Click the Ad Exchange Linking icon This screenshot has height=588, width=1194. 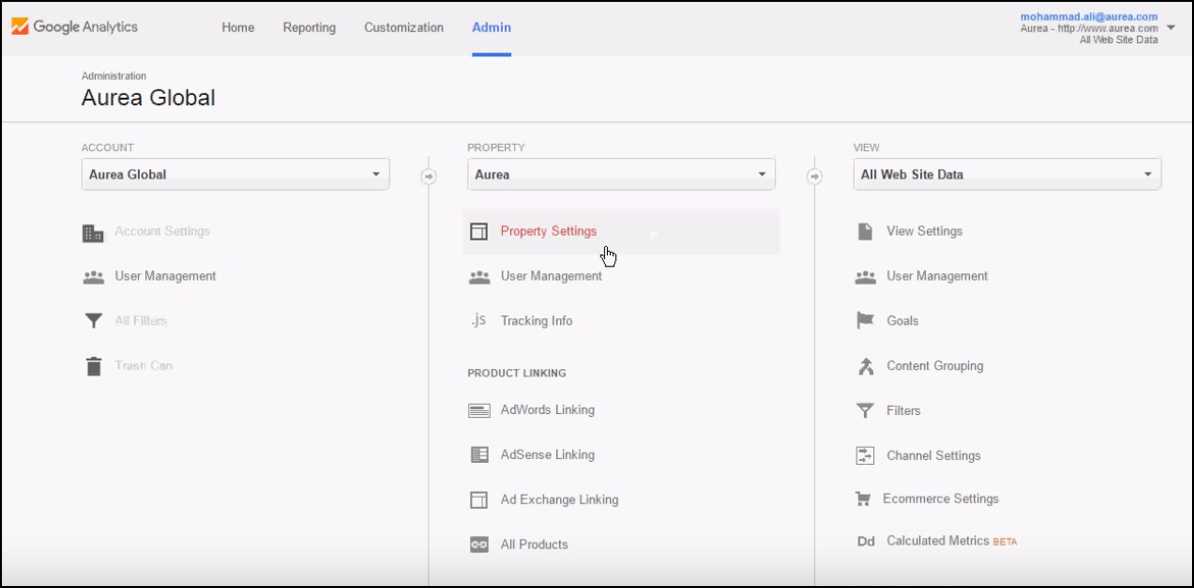(x=478, y=500)
